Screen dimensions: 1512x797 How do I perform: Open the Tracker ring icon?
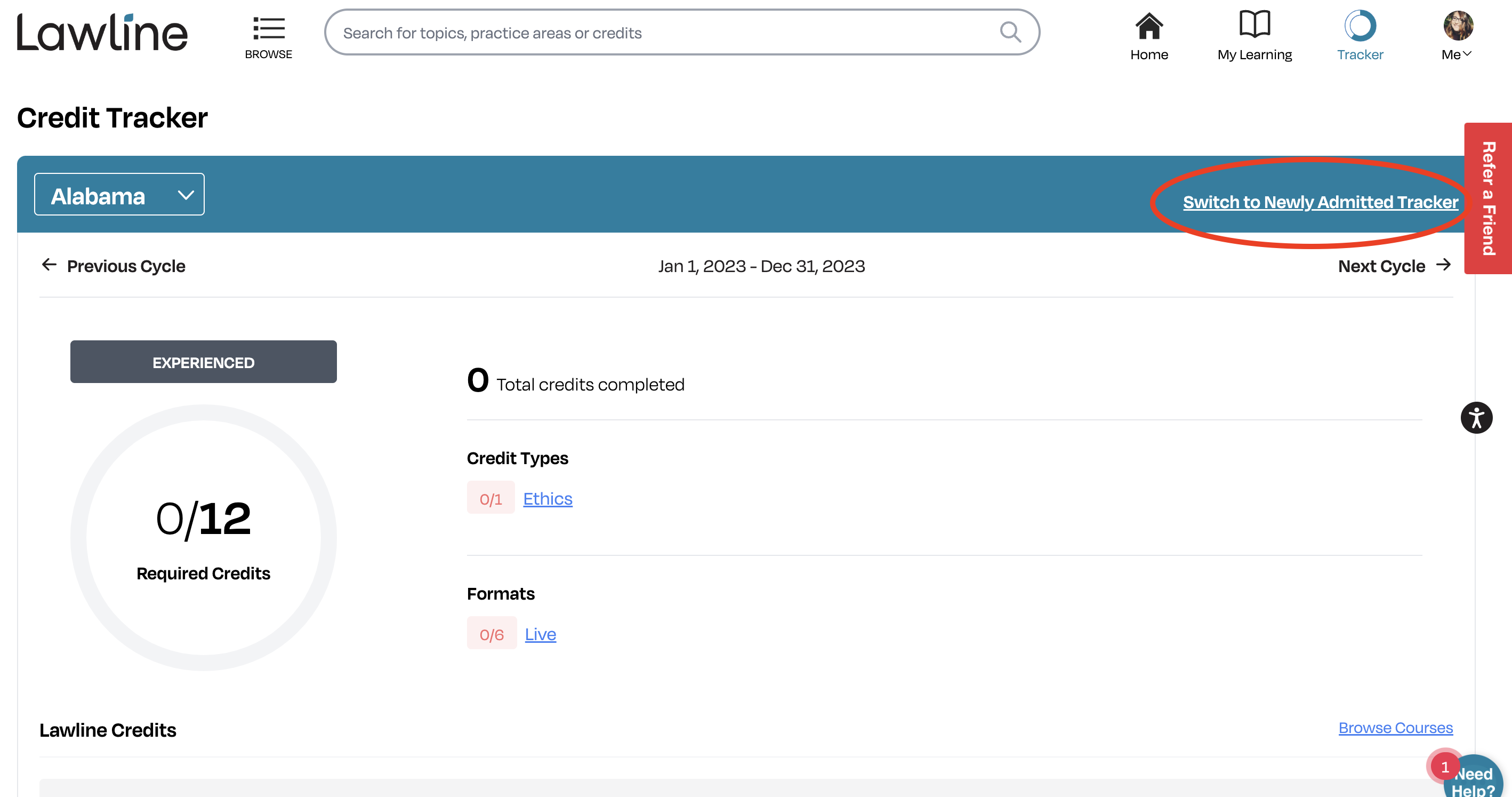[x=1360, y=26]
